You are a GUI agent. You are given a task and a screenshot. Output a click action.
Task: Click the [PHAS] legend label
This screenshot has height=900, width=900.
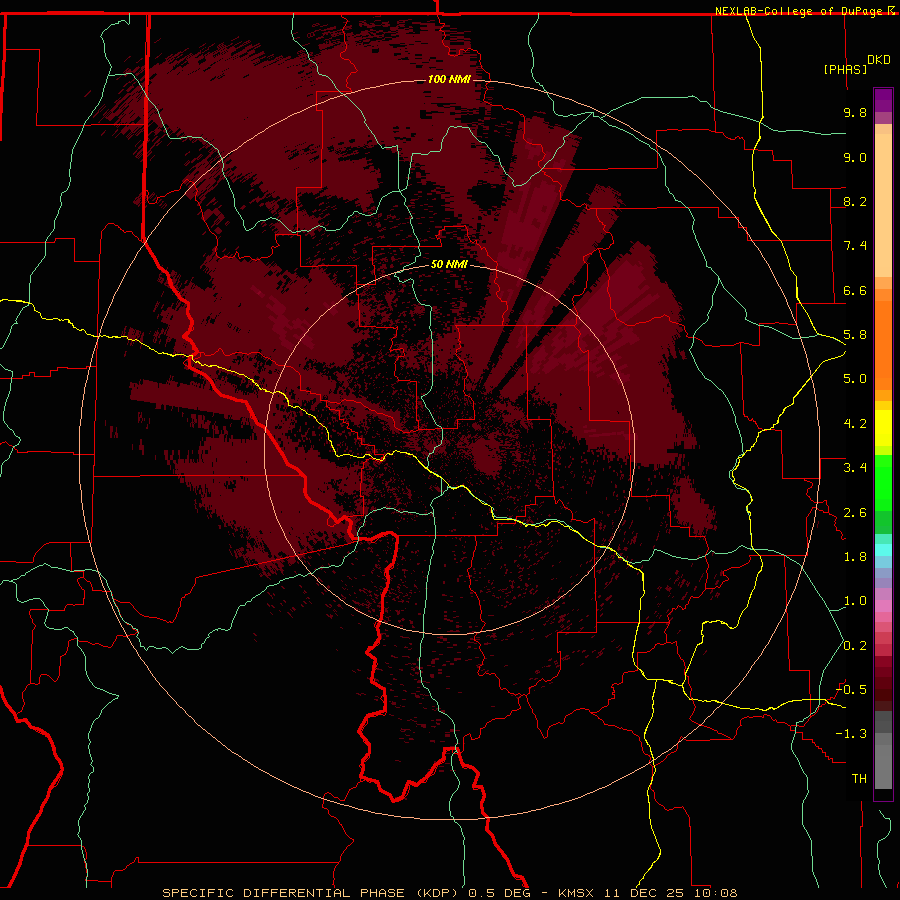click(845, 69)
